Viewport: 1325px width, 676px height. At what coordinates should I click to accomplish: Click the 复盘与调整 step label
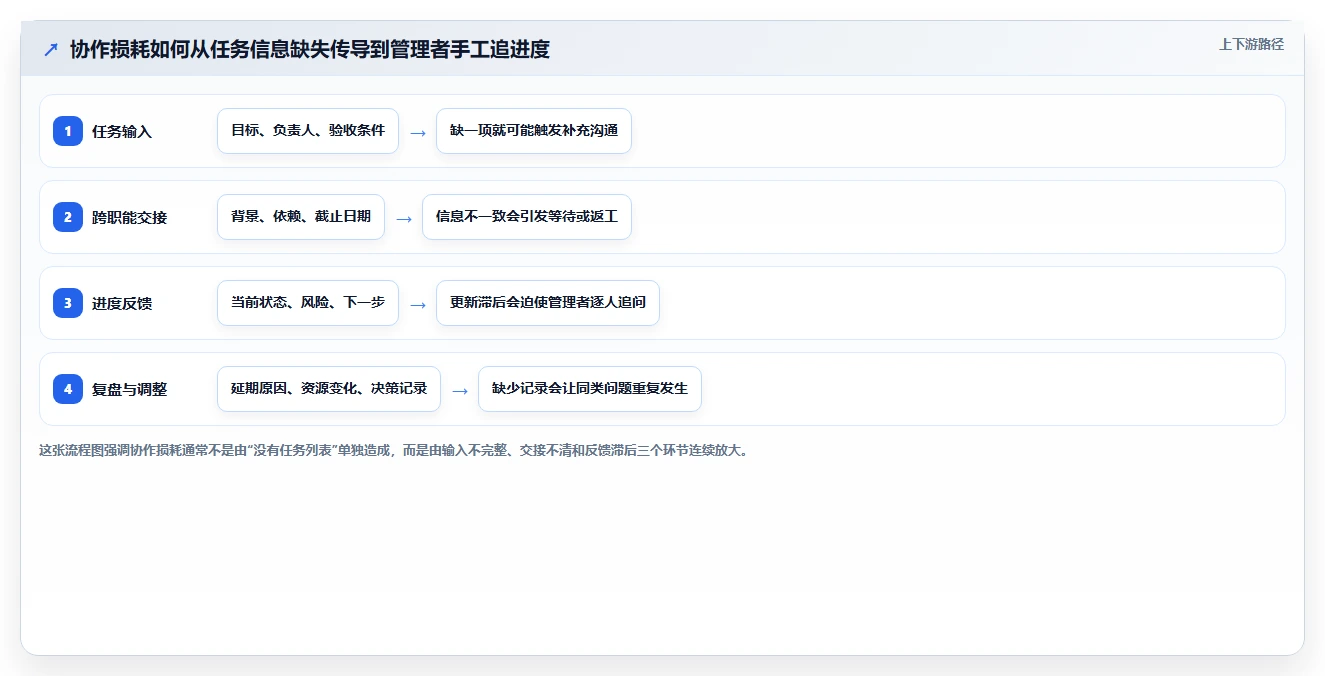pos(130,390)
